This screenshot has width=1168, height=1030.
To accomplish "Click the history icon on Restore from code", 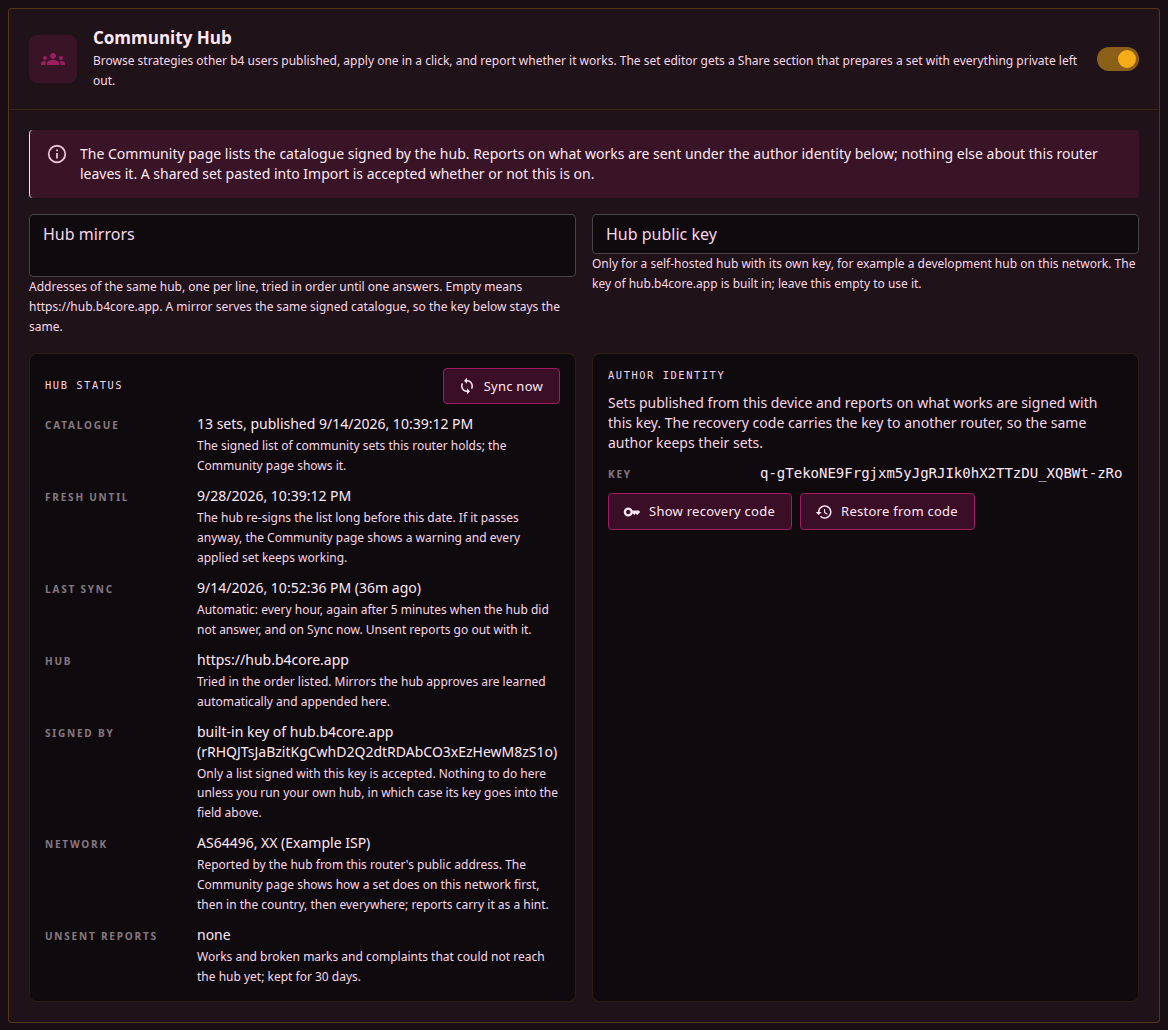I will pyautogui.click(x=824, y=512).
